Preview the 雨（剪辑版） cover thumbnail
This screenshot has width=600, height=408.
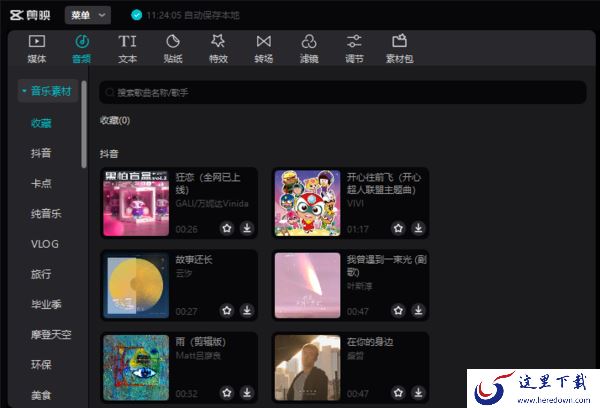pos(136,367)
